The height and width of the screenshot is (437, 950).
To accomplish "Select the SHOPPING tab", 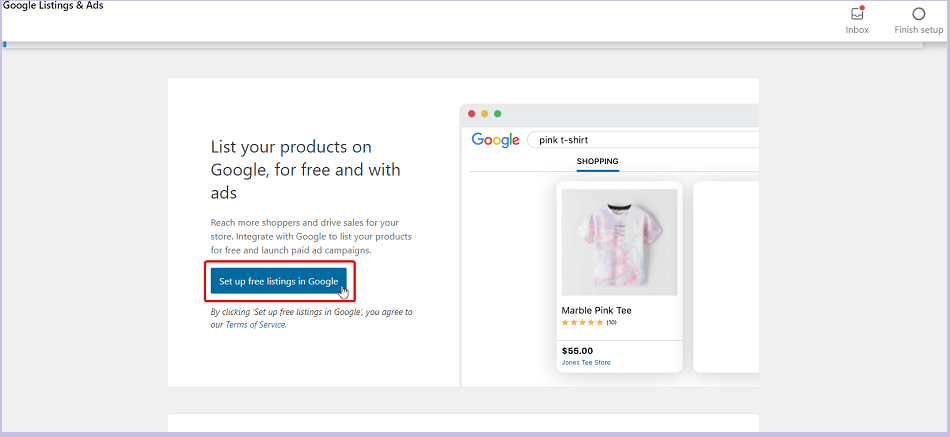I will tap(597, 161).
